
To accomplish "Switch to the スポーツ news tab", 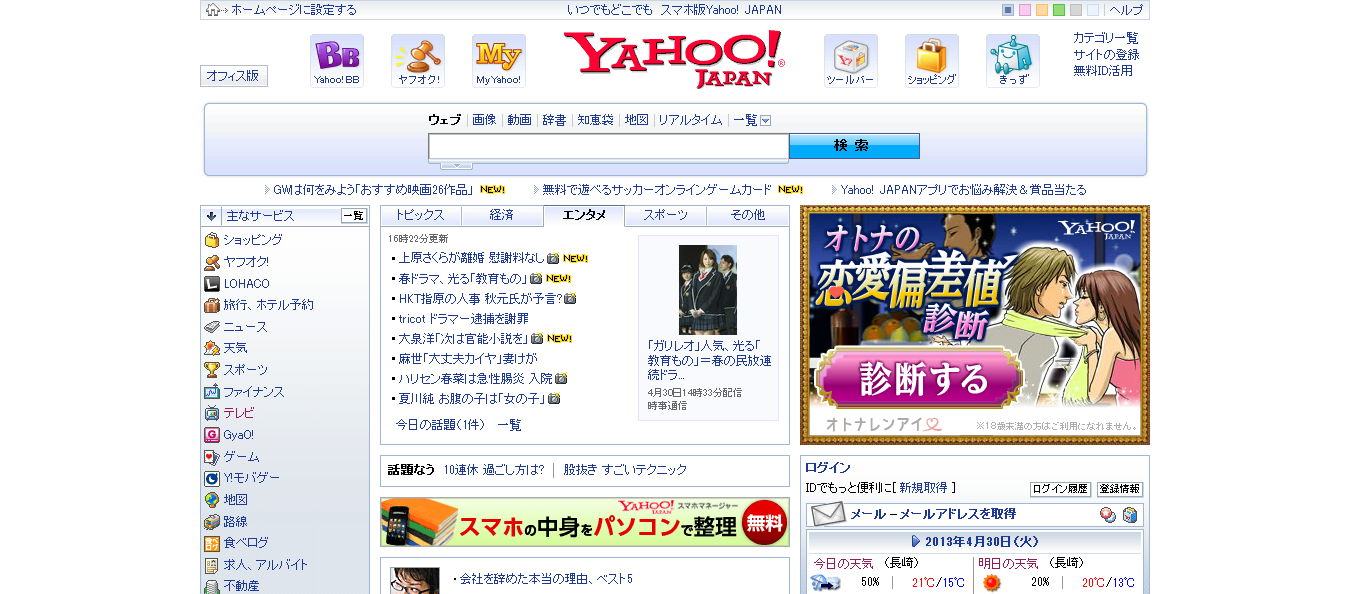I will point(666,215).
